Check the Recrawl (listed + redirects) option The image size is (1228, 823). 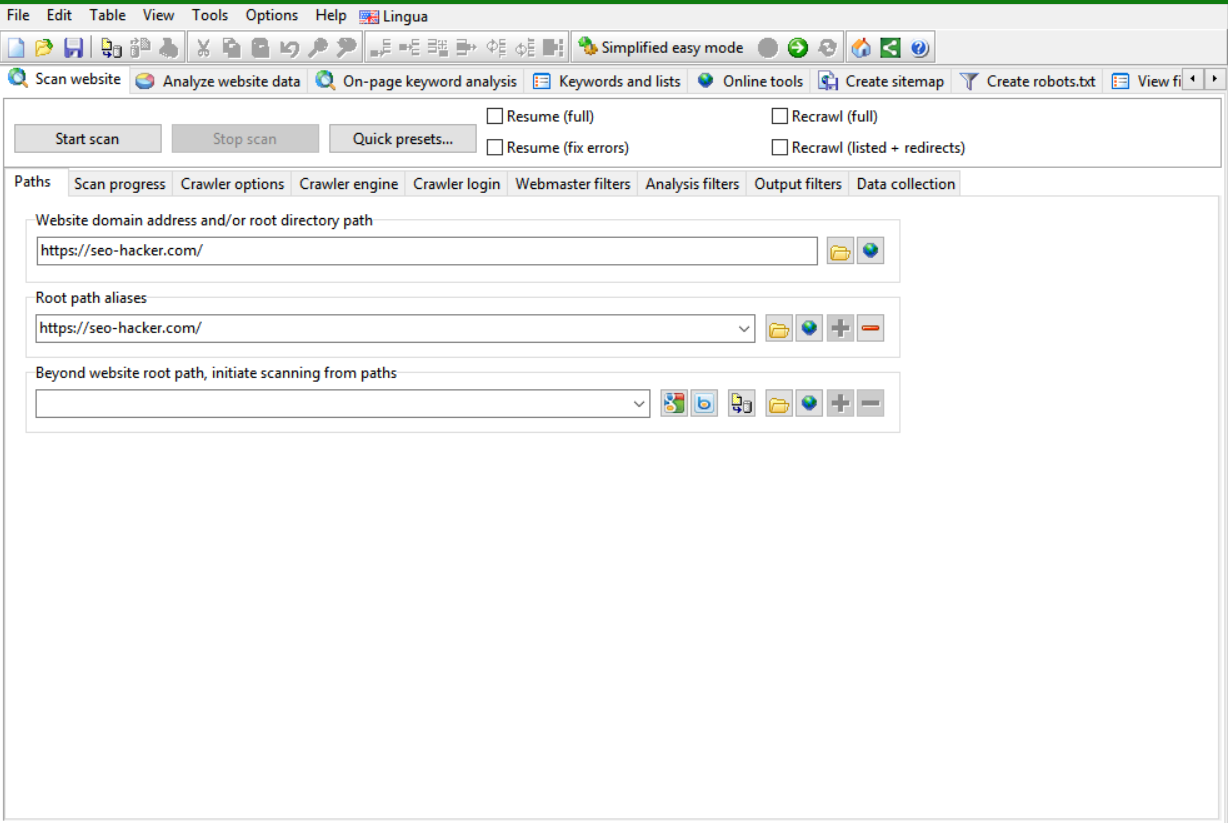[780, 147]
